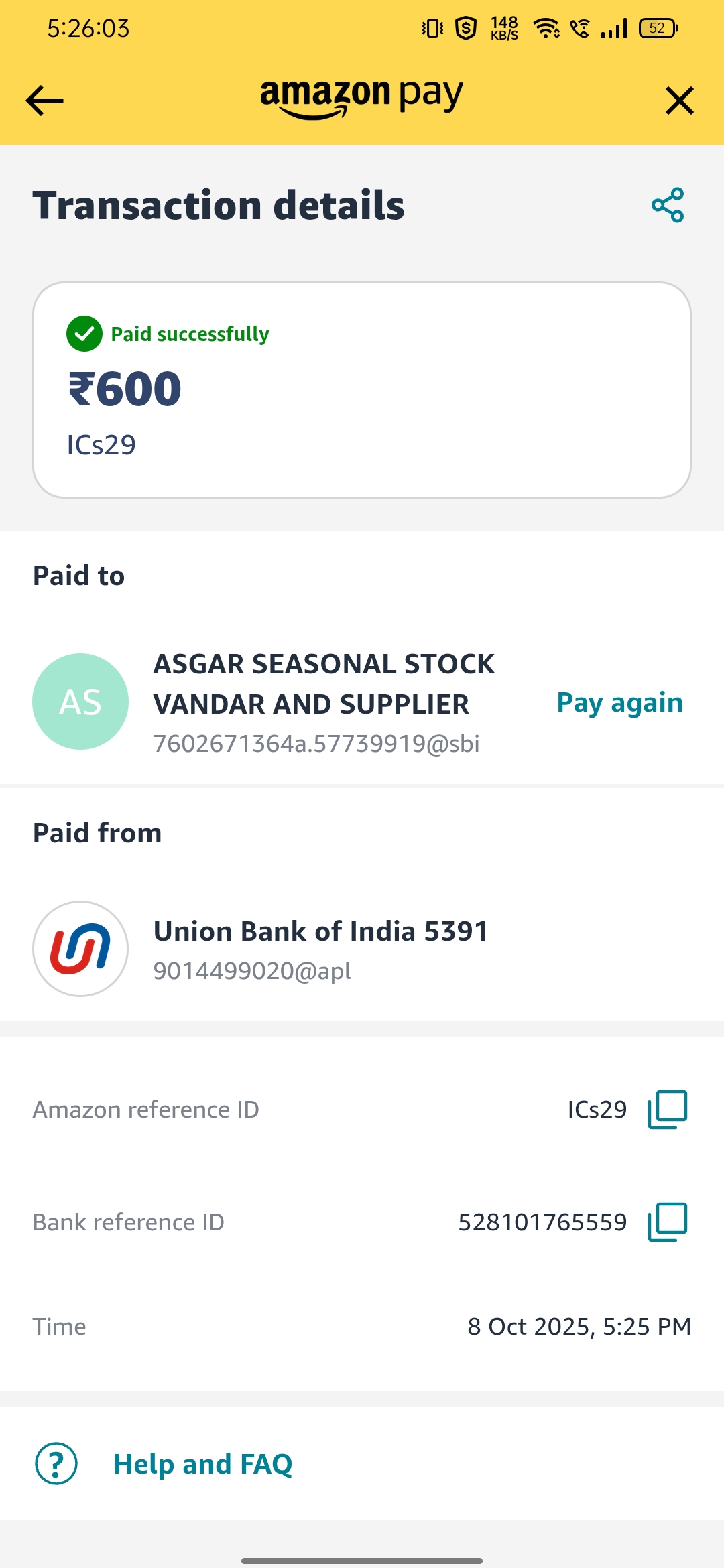The image size is (724, 1568).
Task: Tap the sender UPI ID 9014499020@apl
Action: pyautogui.click(x=252, y=970)
